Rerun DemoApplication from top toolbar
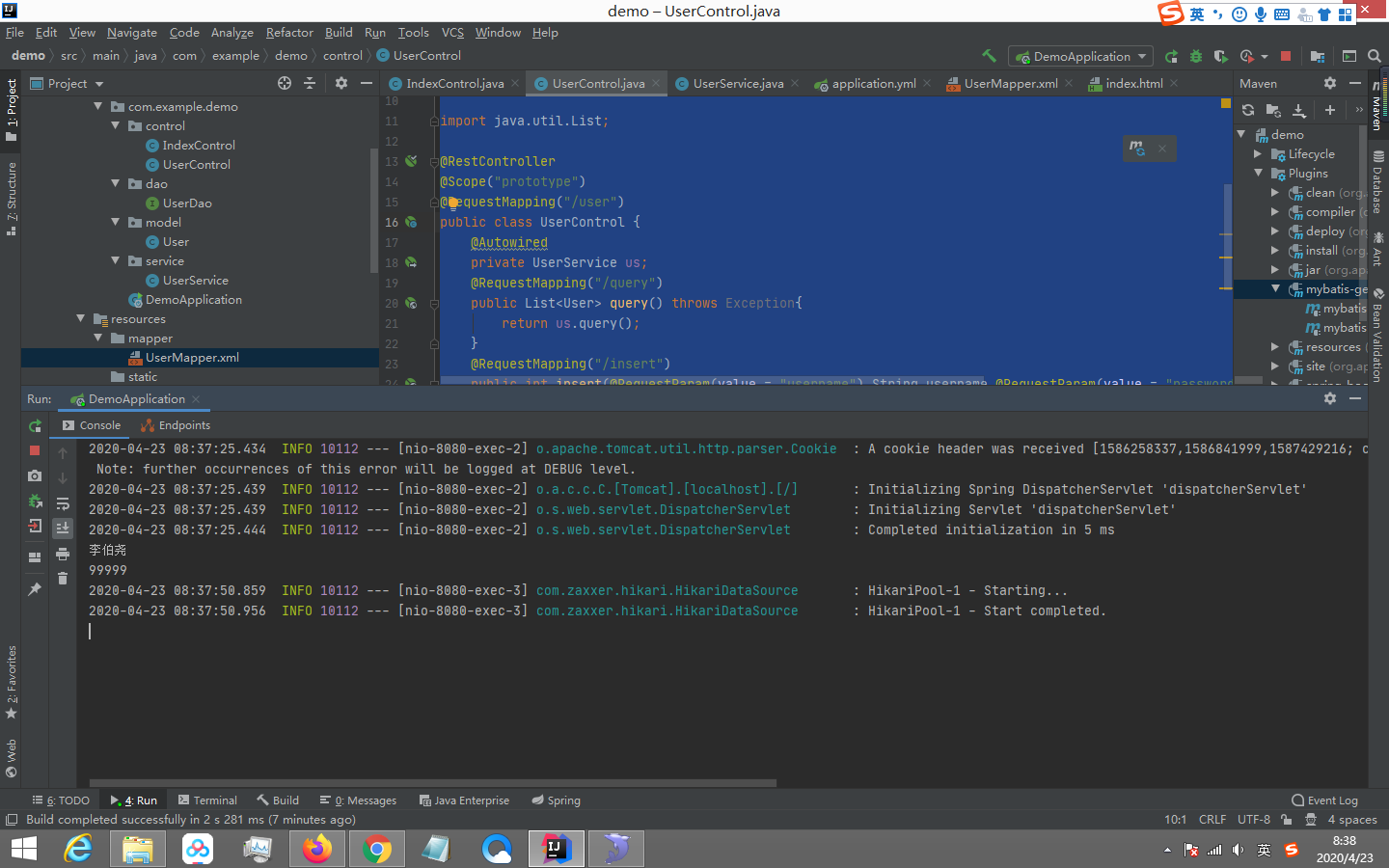 (1171, 56)
